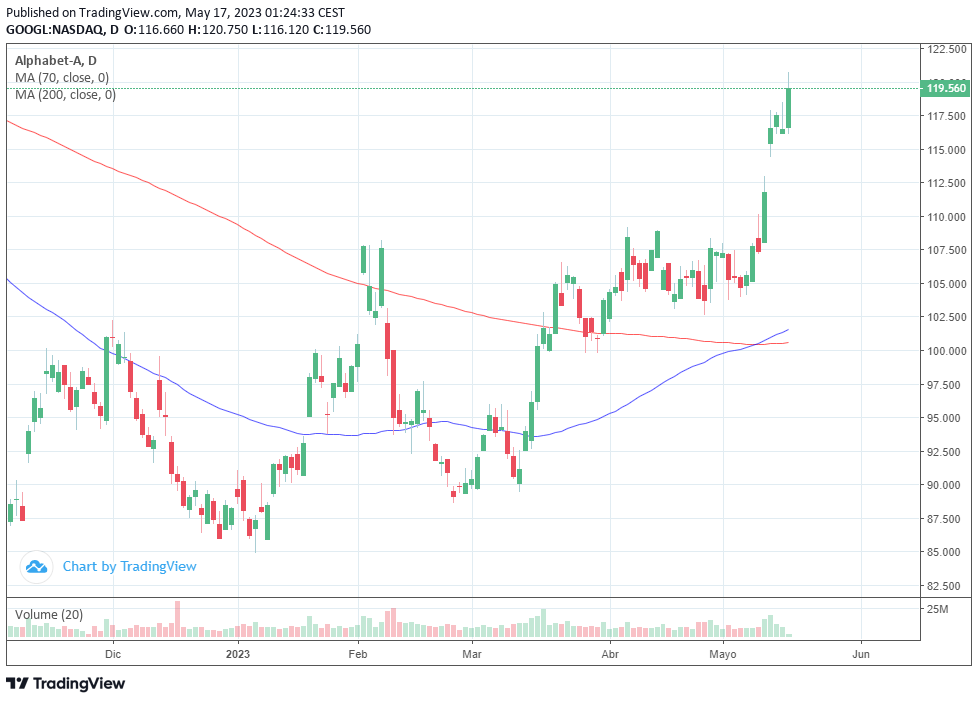The height and width of the screenshot is (702, 978).
Task: Click the low value L:116.120 in header
Action: pyautogui.click(x=280, y=29)
